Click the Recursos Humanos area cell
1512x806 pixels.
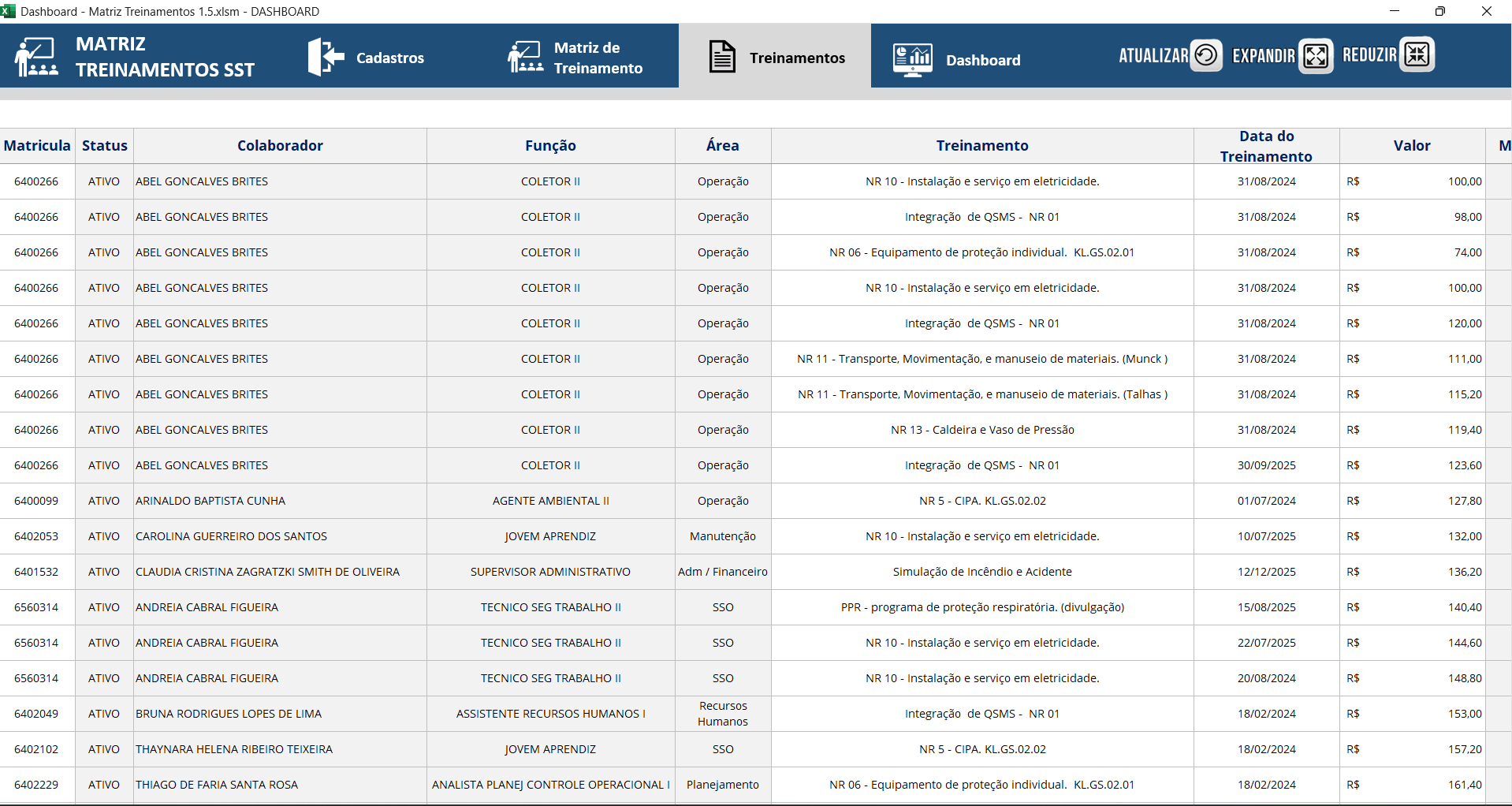723,714
